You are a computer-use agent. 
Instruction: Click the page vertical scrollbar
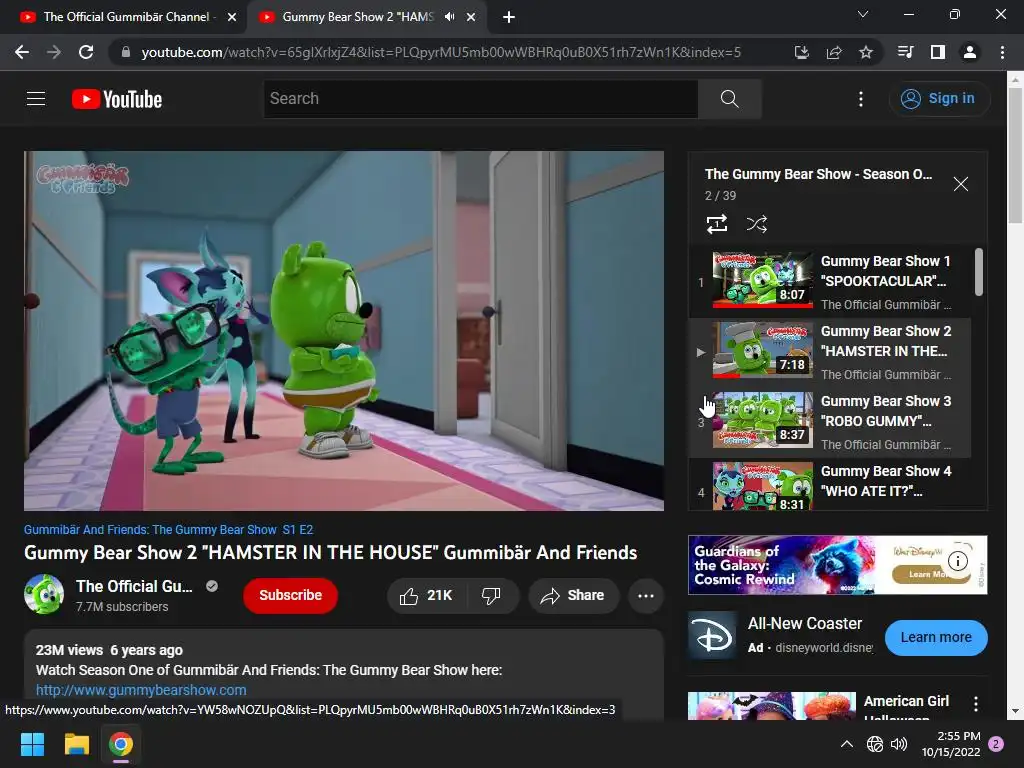pyautogui.click(x=1015, y=156)
